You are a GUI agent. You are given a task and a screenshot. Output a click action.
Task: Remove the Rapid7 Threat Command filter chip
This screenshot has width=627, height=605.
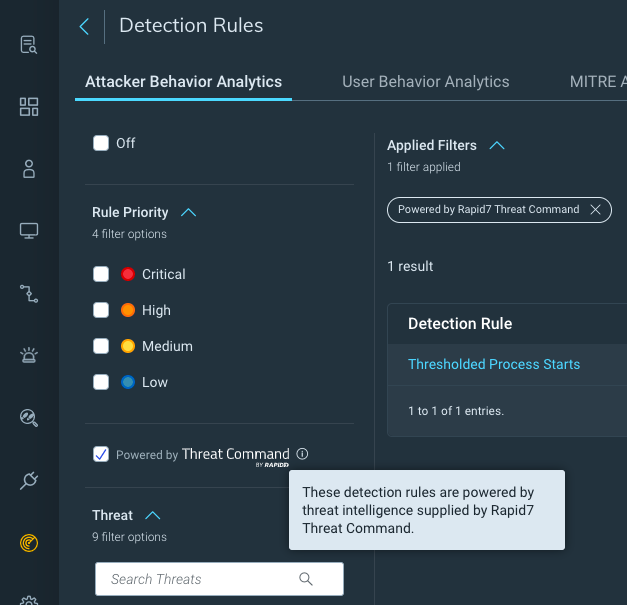(595, 209)
